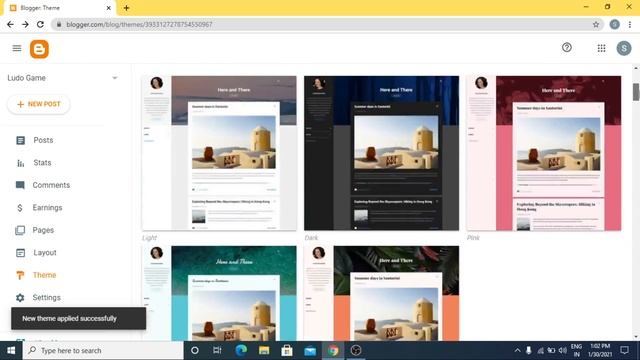Click the scrollbar down arrow
Screen dimensions: 640x360
(636, 337)
